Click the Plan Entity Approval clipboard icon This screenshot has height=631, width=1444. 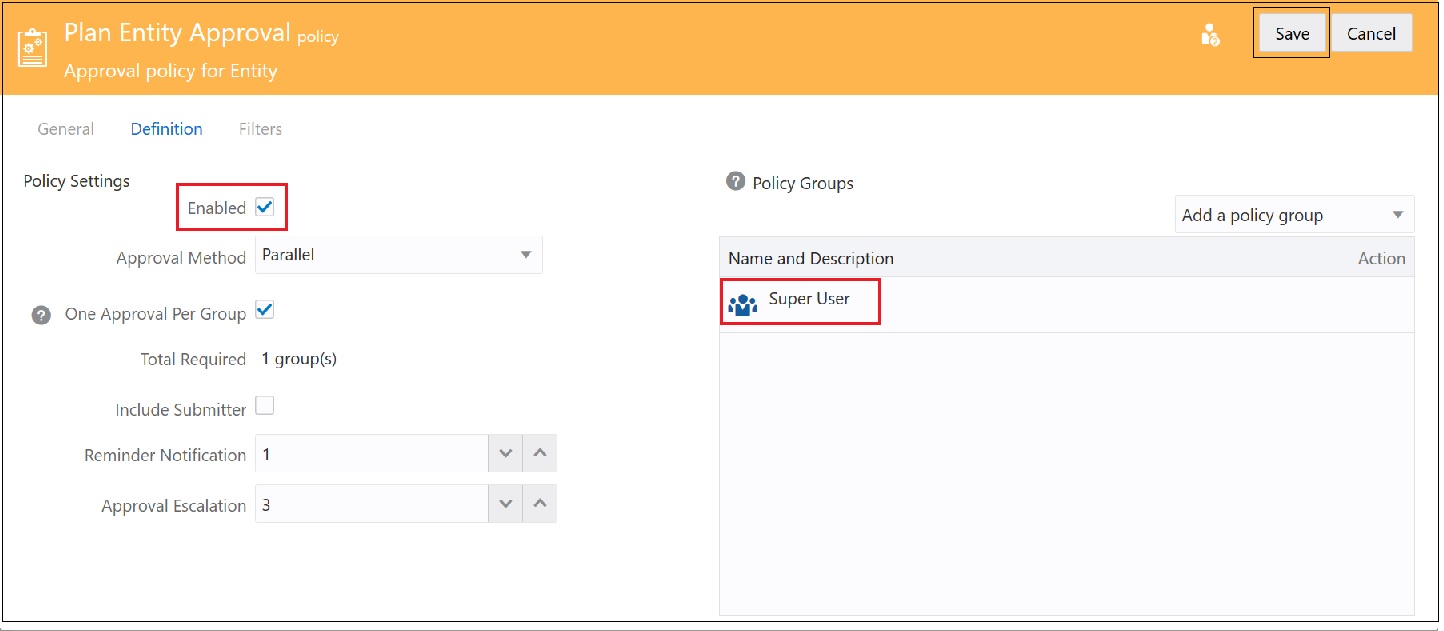[31, 44]
